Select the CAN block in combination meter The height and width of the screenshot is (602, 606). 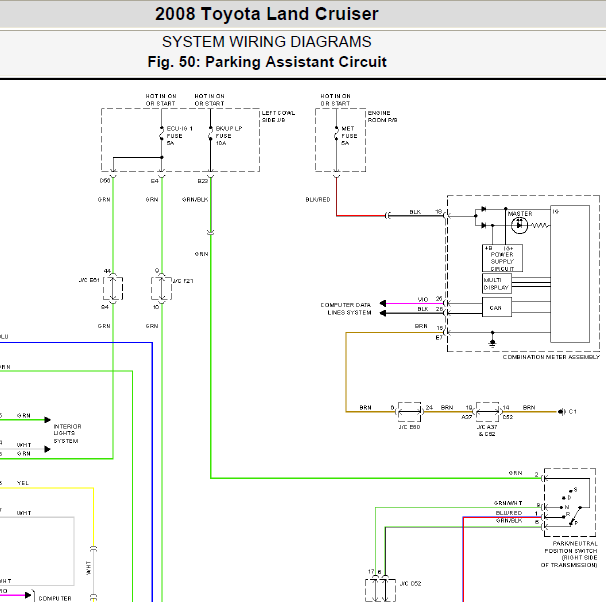(x=497, y=308)
